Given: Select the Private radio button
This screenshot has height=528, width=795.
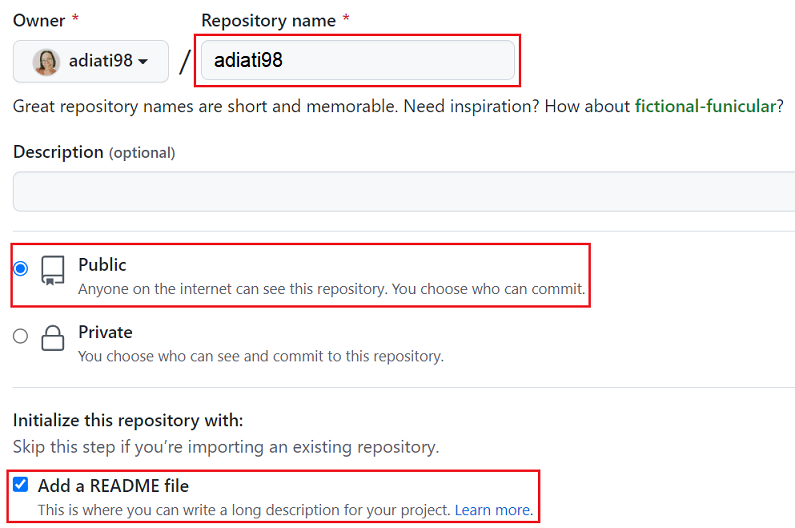Looking at the screenshot, I should click(x=21, y=336).
